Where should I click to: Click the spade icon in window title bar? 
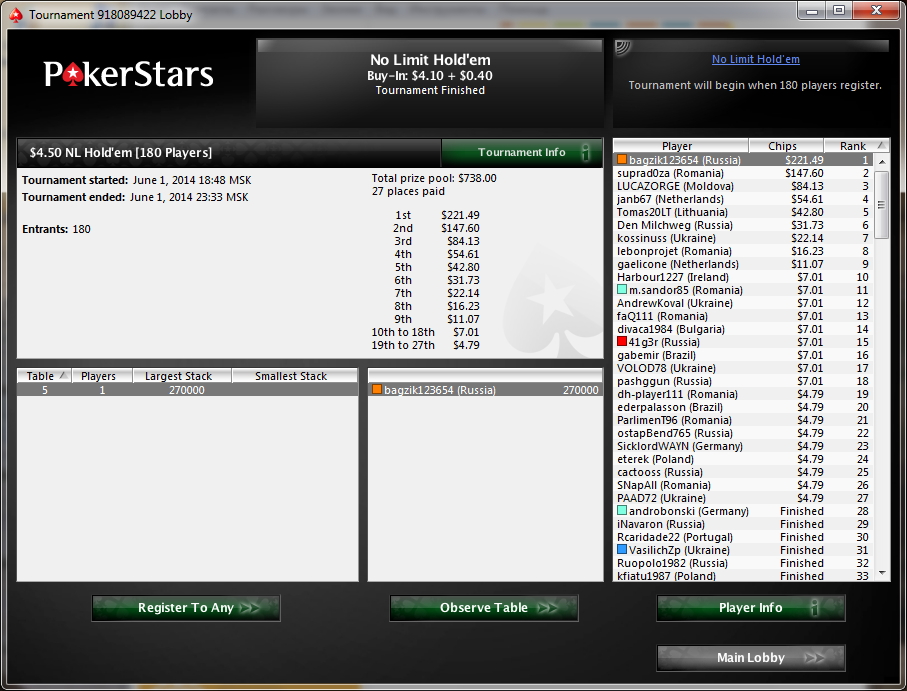click(16, 15)
